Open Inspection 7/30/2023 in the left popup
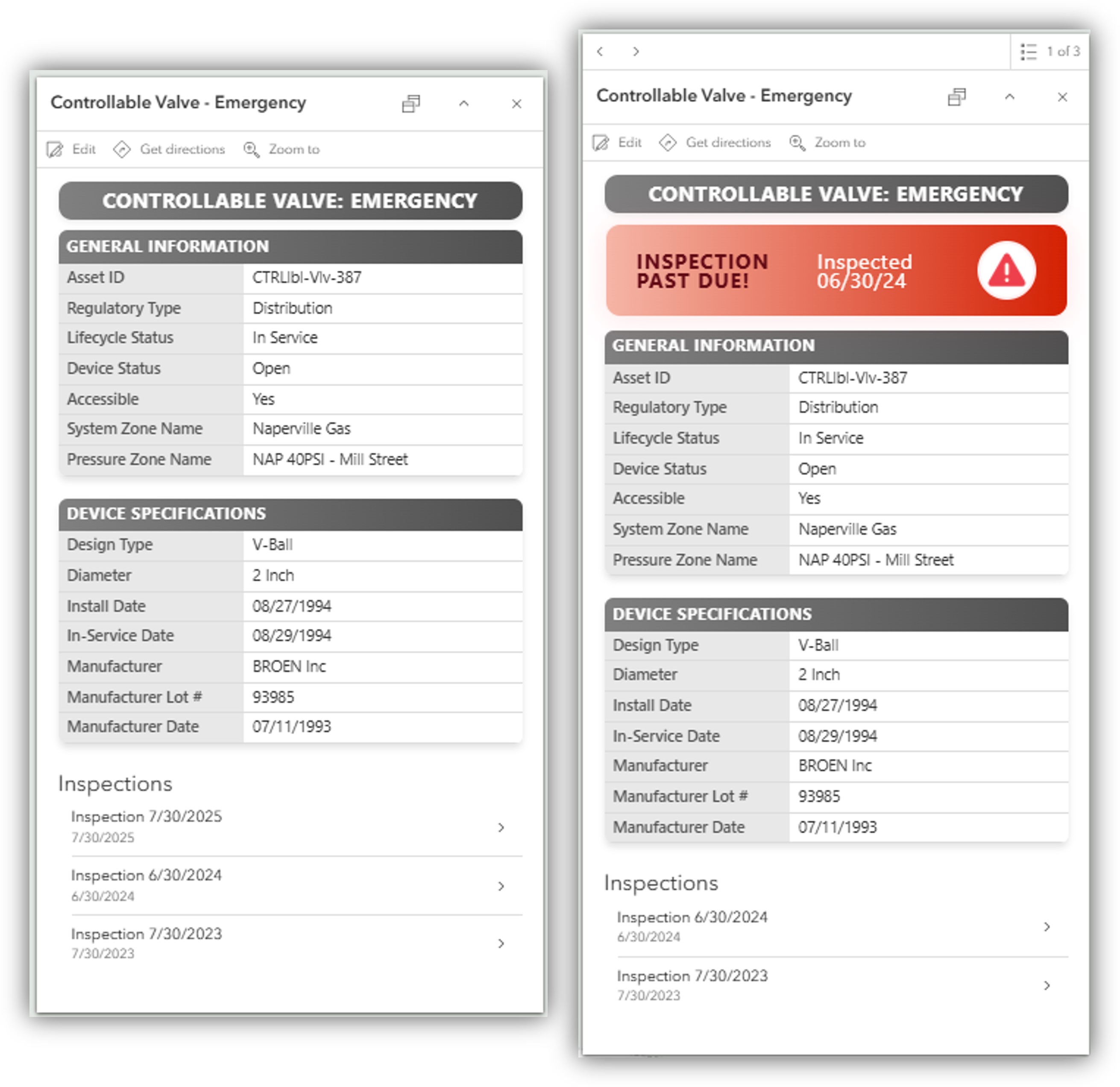This screenshot has height=1087, width=1120. tap(296, 943)
